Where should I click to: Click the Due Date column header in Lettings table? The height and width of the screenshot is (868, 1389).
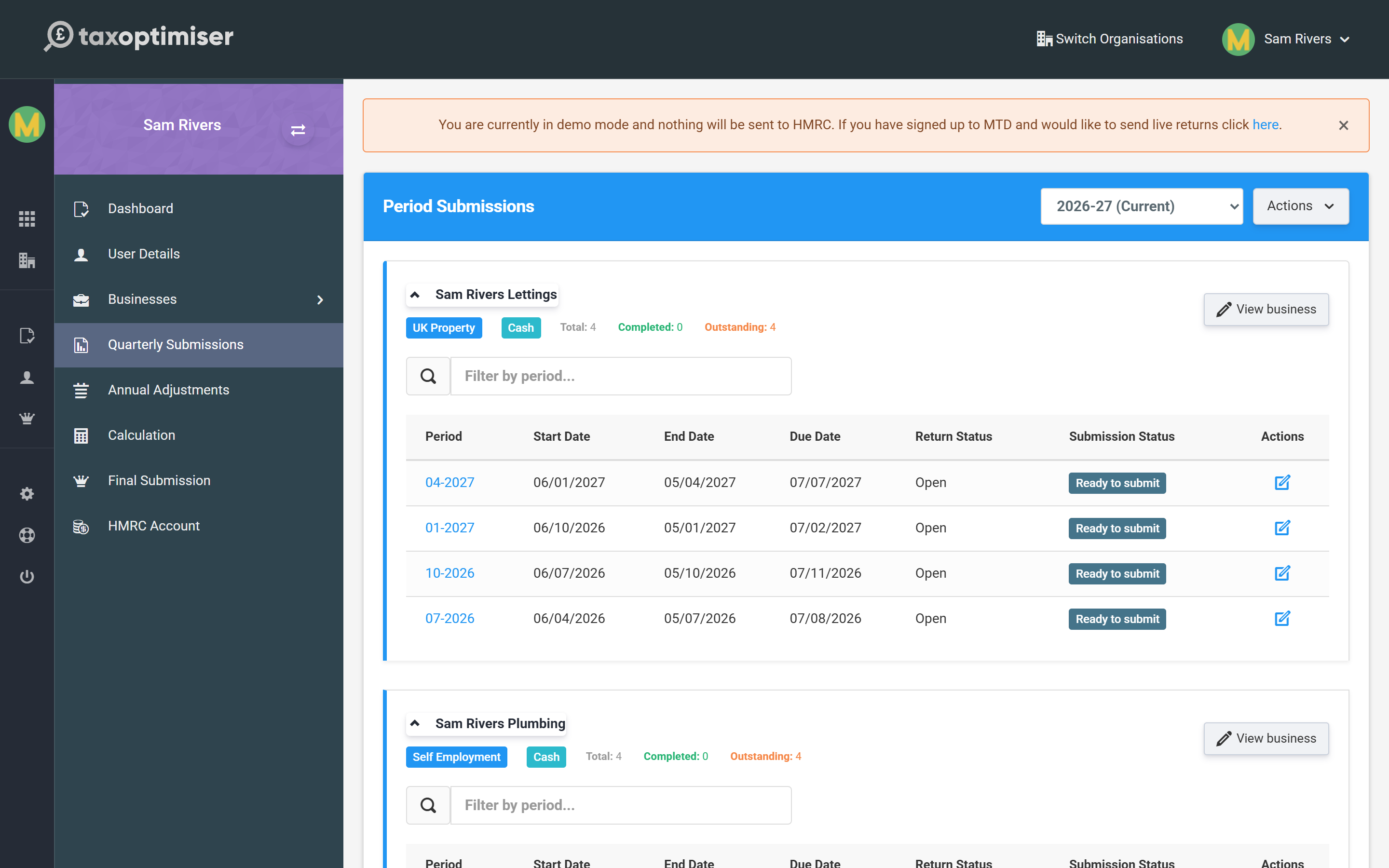tap(815, 436)
